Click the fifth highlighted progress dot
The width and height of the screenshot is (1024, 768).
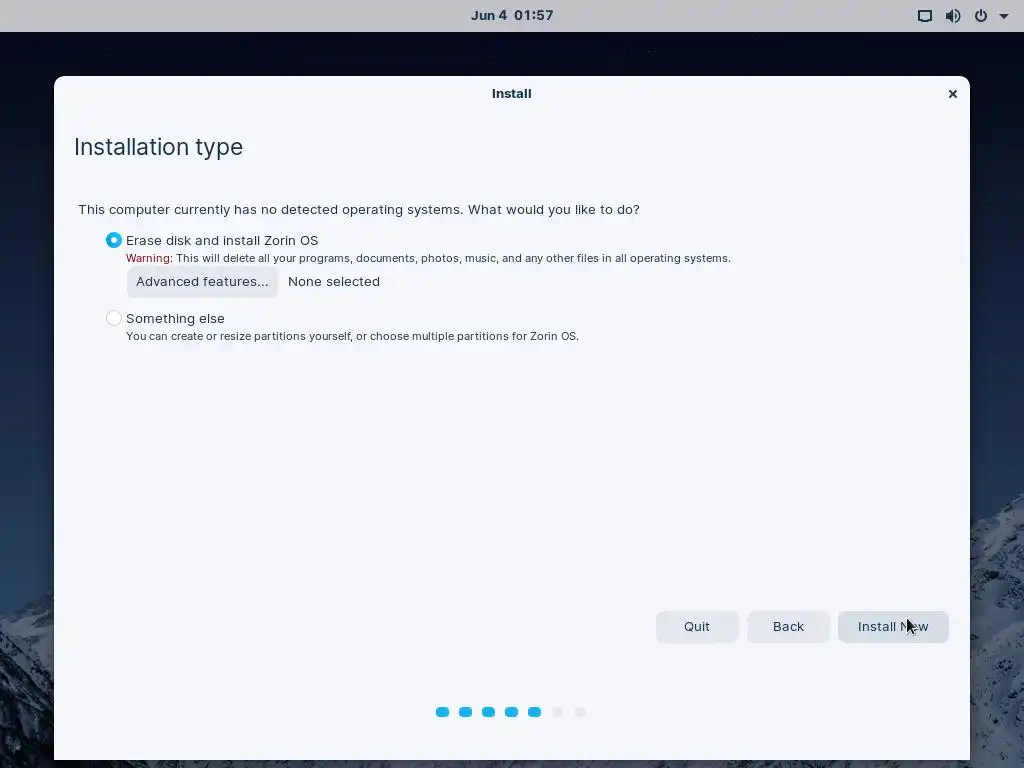click(534, 712)
